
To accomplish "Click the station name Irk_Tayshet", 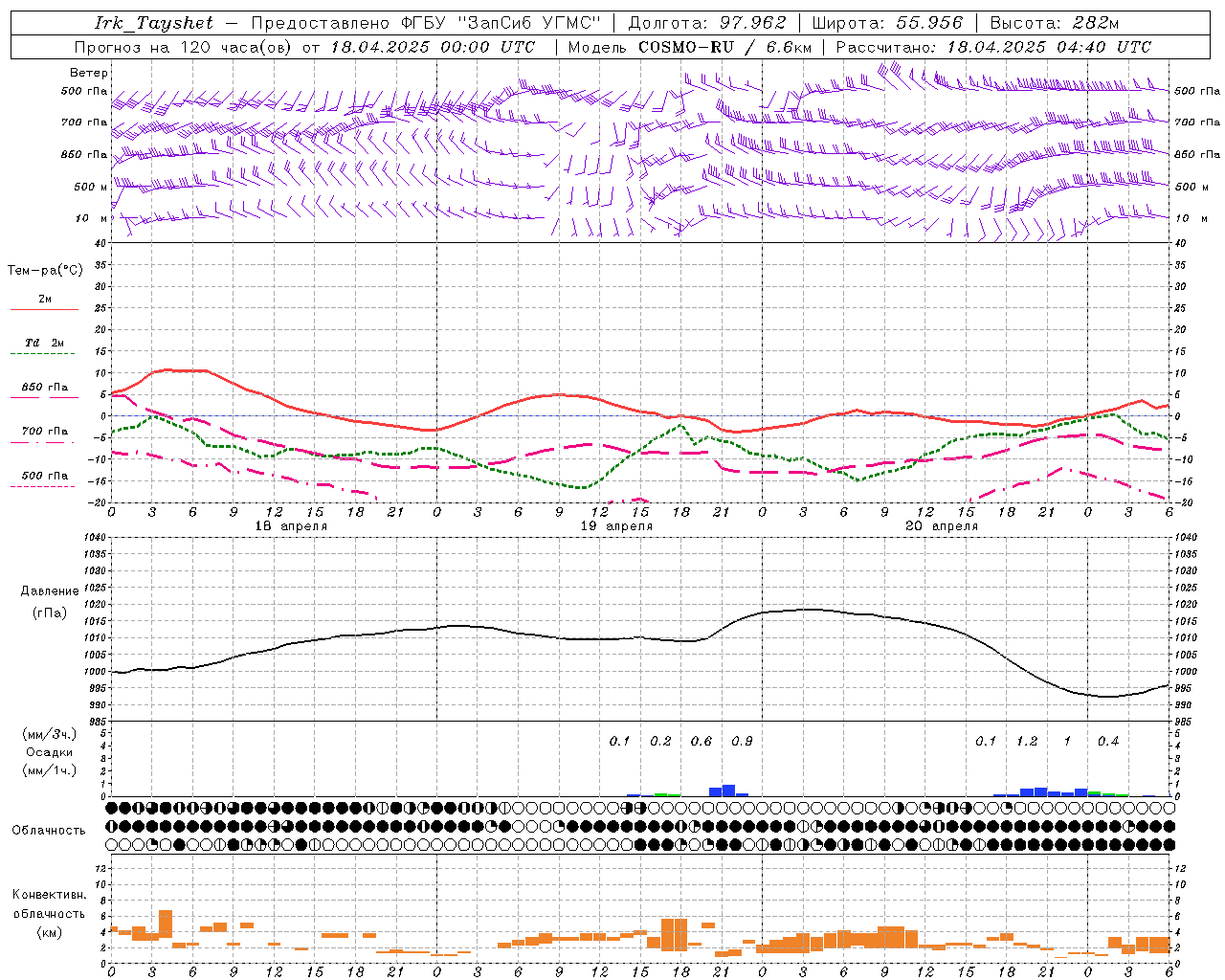I will 154,23.
